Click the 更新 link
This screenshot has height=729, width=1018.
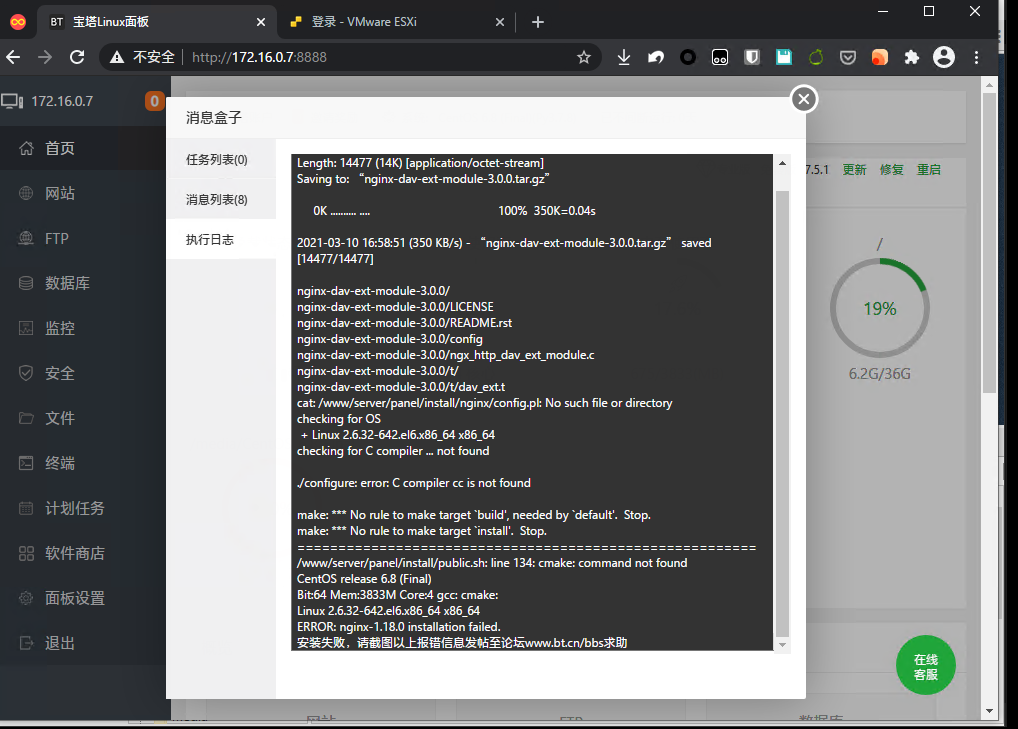click(854, 169)
